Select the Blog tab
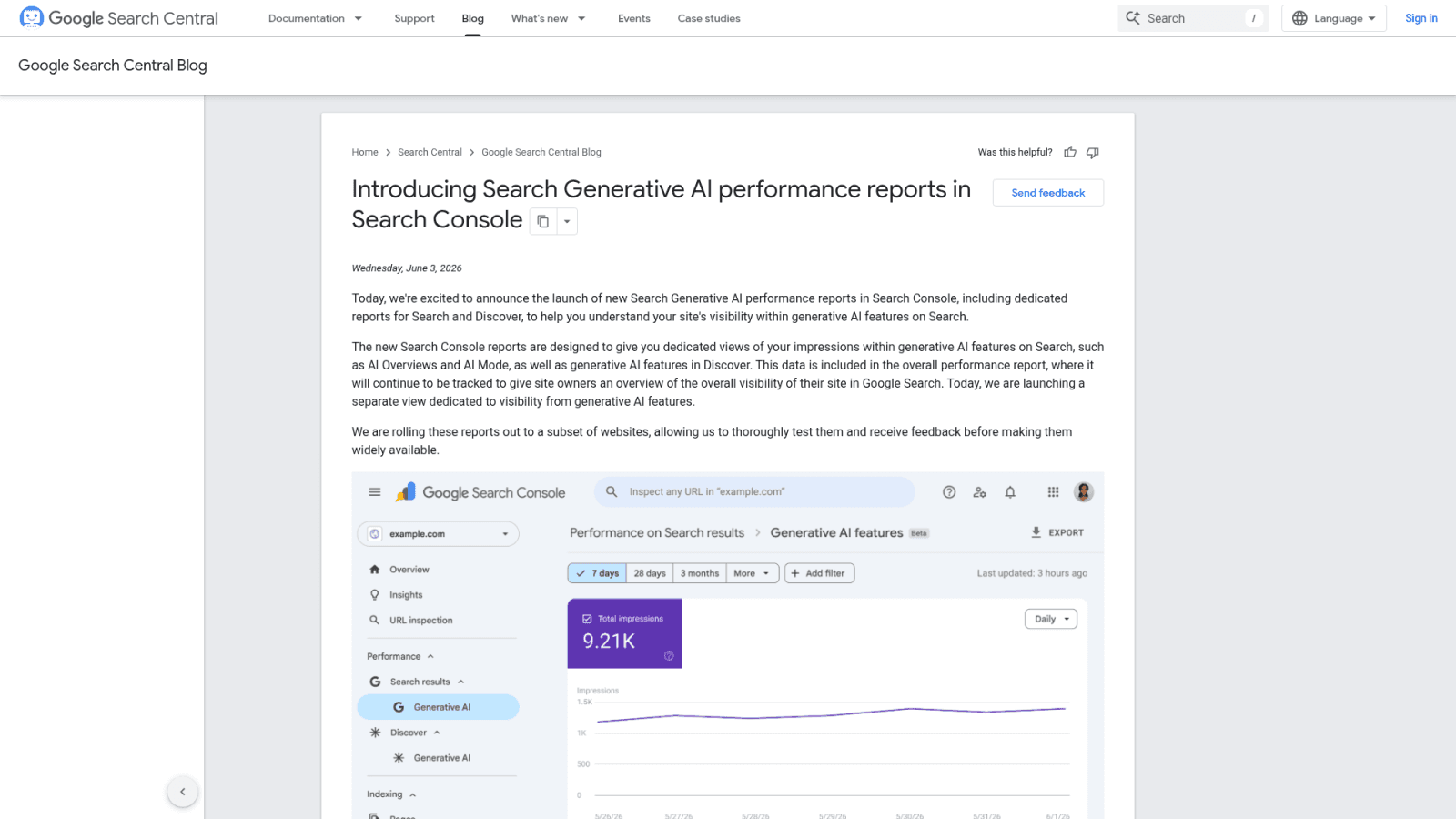Screen dimensions: 1456x819 coord(473,18)
